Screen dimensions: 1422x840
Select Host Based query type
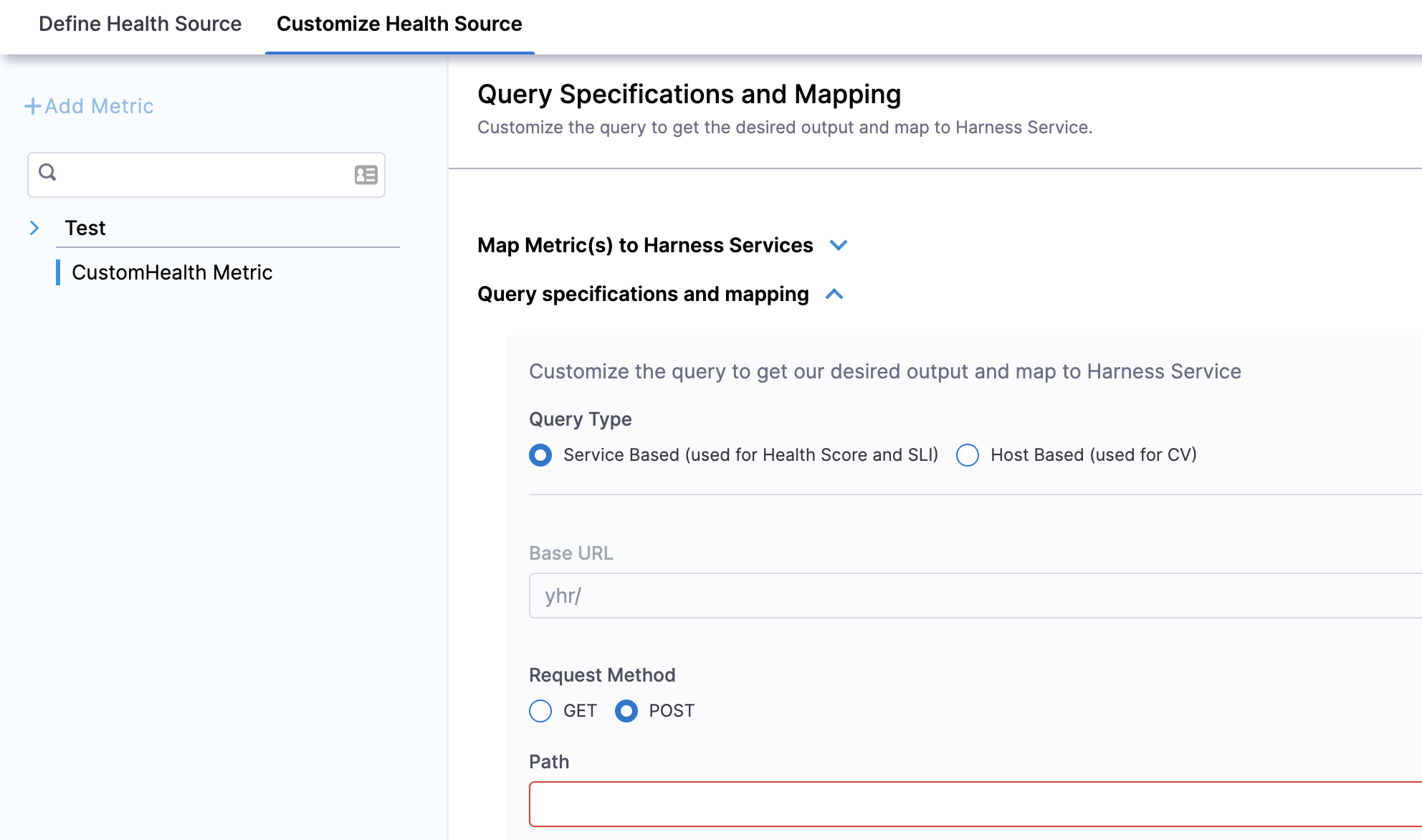(968, 455)
